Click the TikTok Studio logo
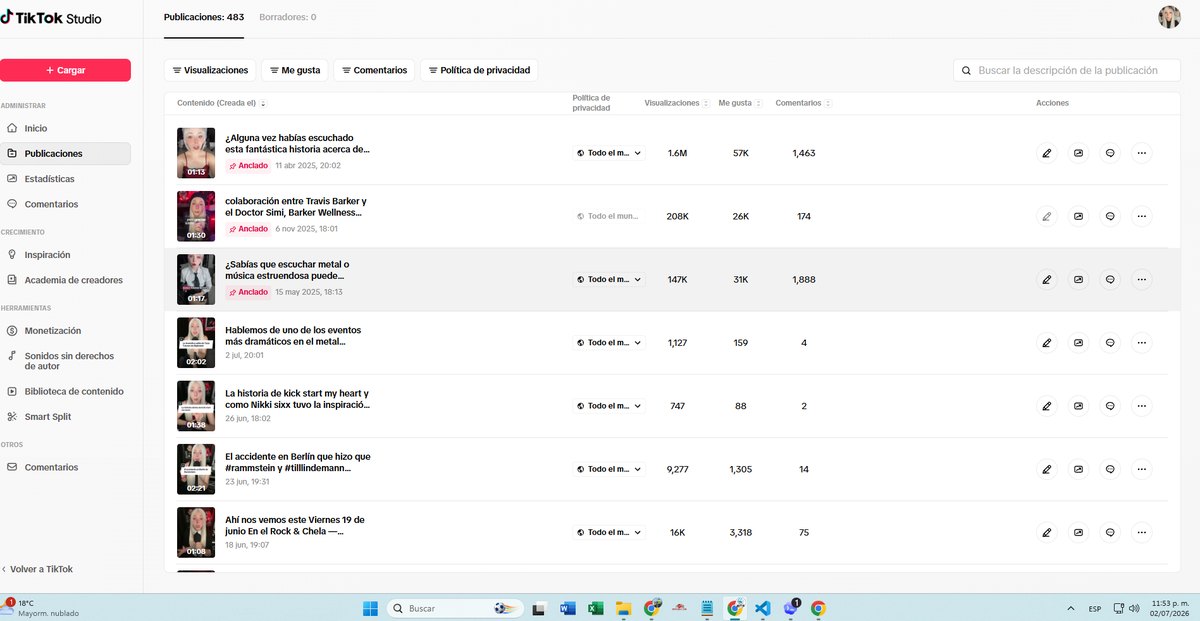 point(51,18)
